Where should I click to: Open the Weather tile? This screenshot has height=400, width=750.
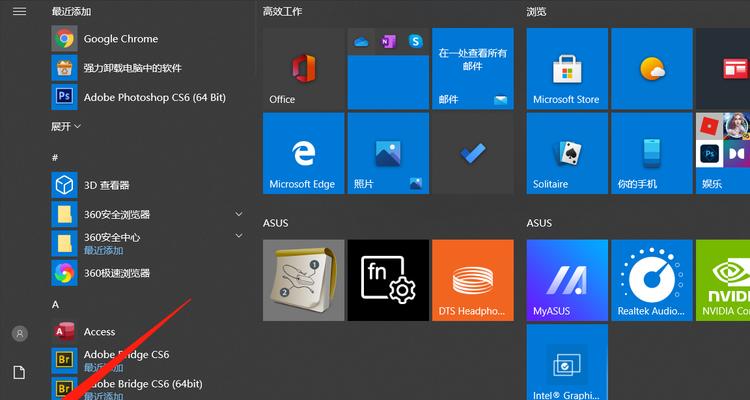(652, 68)
